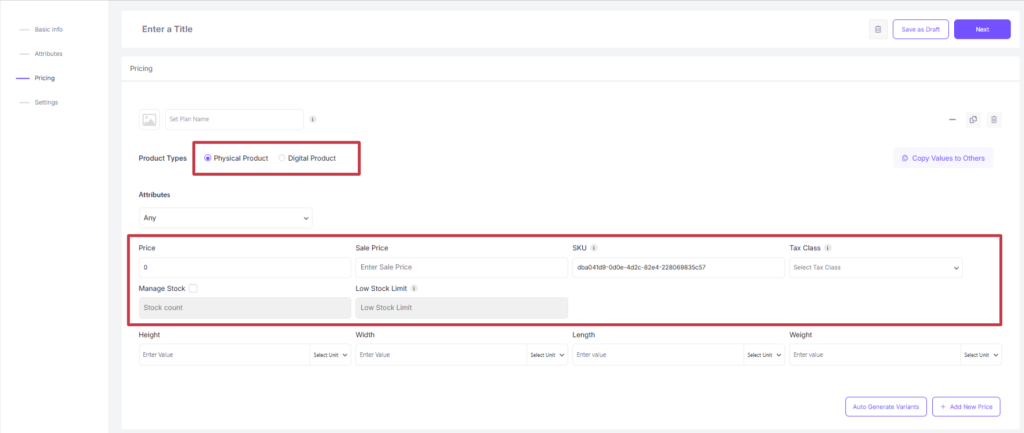Open the Weight Select Unit dropdown
This screenshot has width=1024, height=433.
click(x=981, y=355)
